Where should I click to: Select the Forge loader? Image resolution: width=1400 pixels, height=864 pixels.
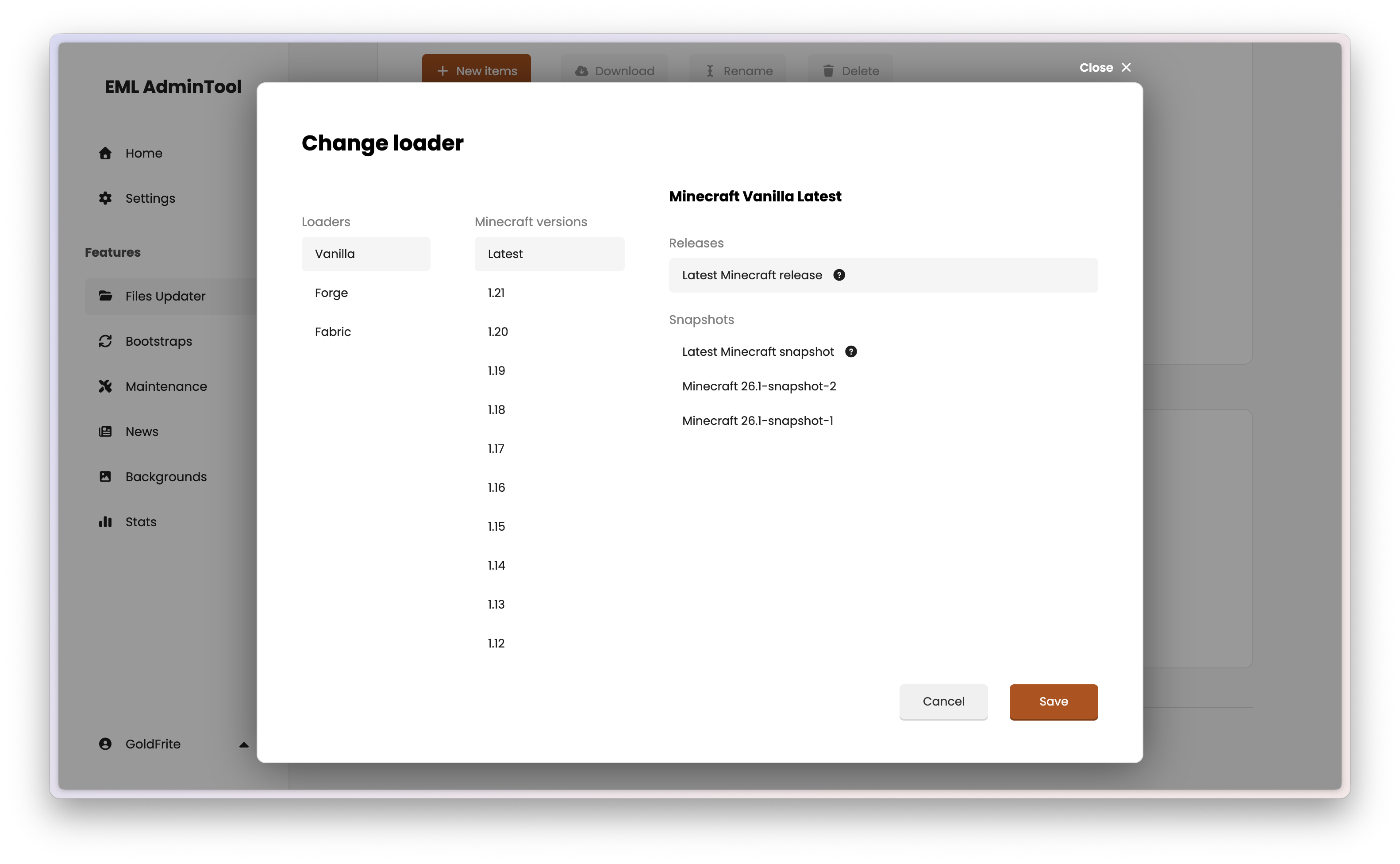[331, 293]
